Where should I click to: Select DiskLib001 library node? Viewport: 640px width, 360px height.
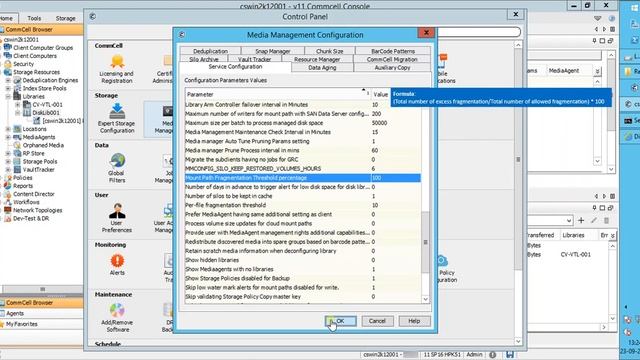46,113
